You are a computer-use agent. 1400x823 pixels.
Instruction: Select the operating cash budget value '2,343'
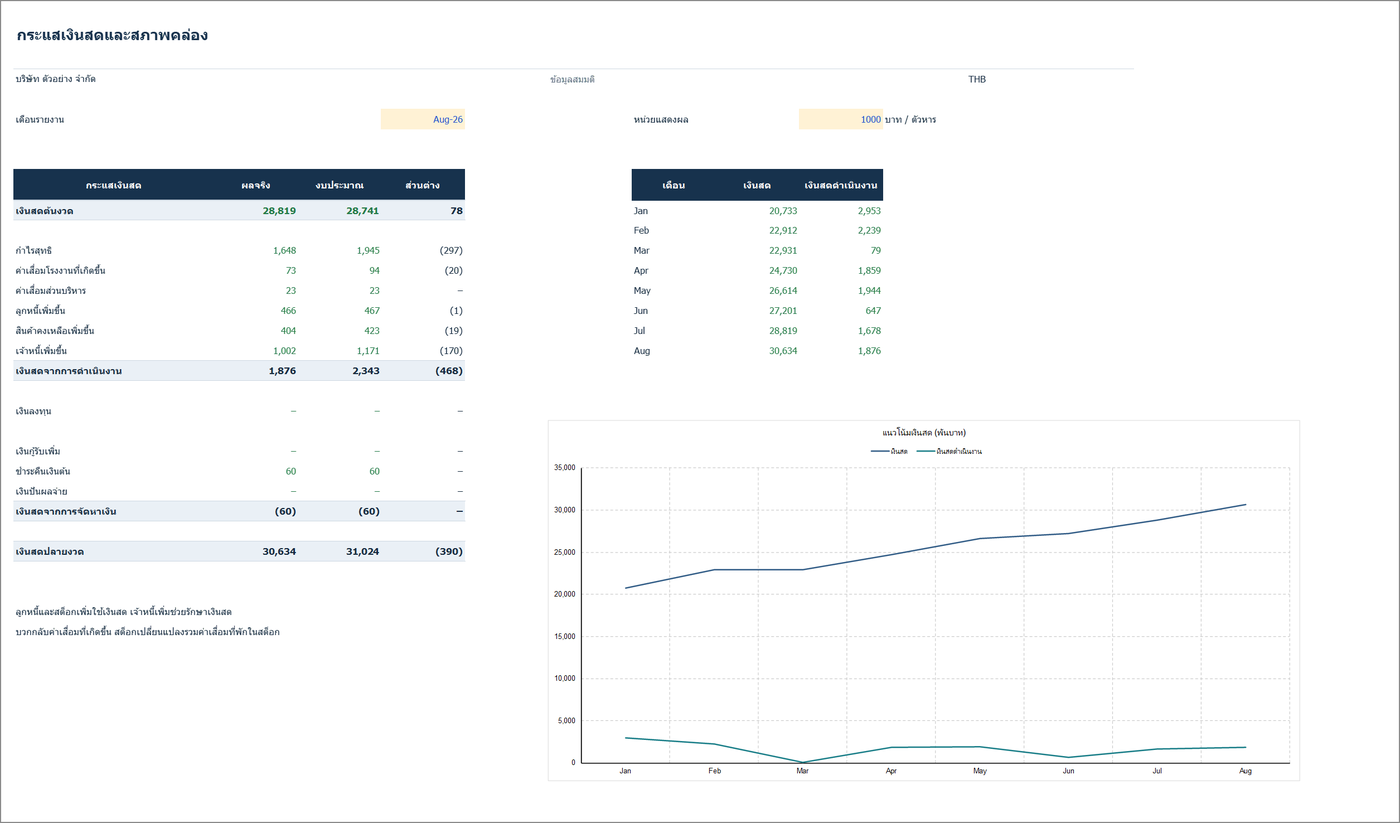pyautogui.click(x=366, y=371)
